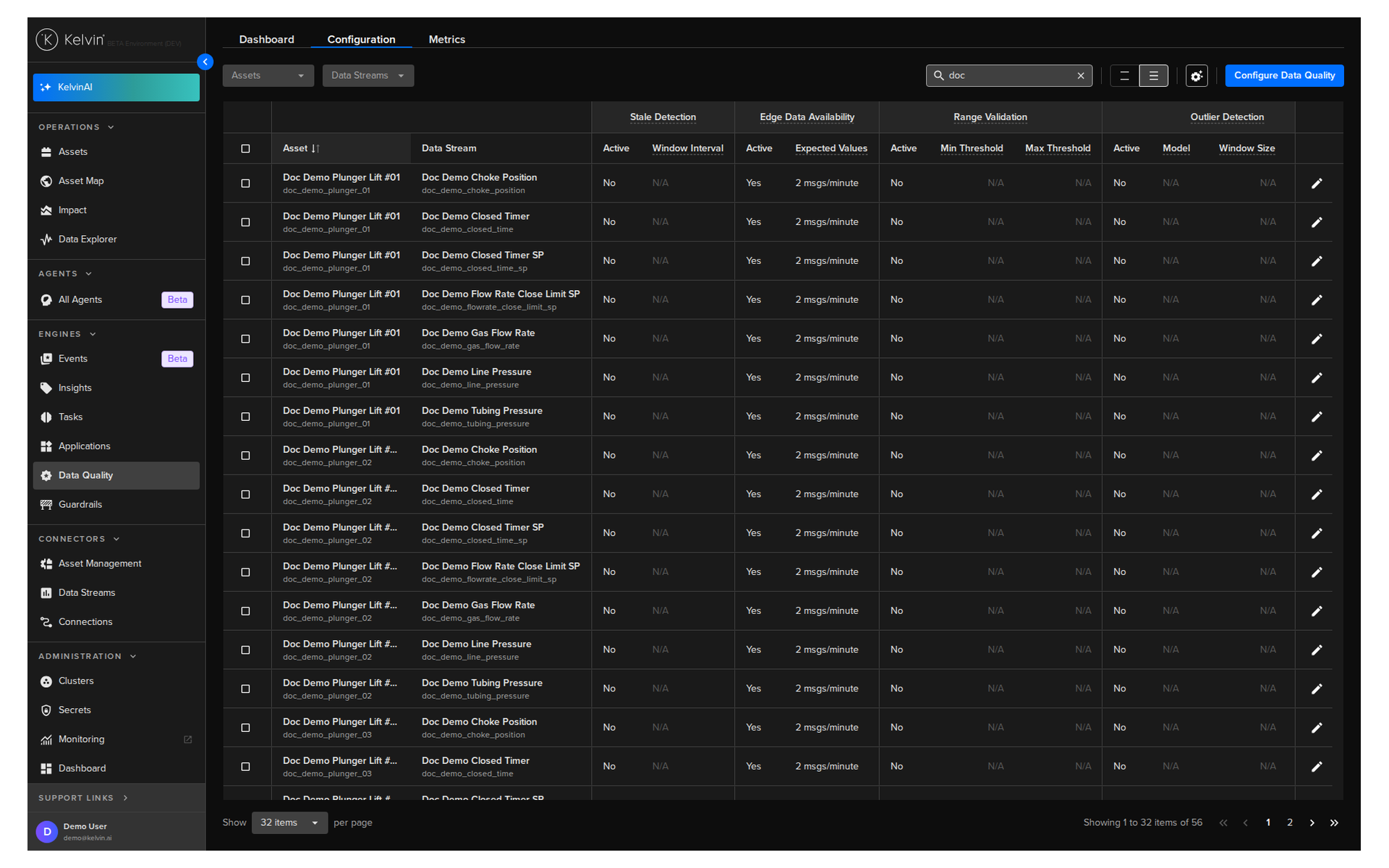Open the Metrics tab
This screenshot has width=1389, height=868.
coord(446,40)
